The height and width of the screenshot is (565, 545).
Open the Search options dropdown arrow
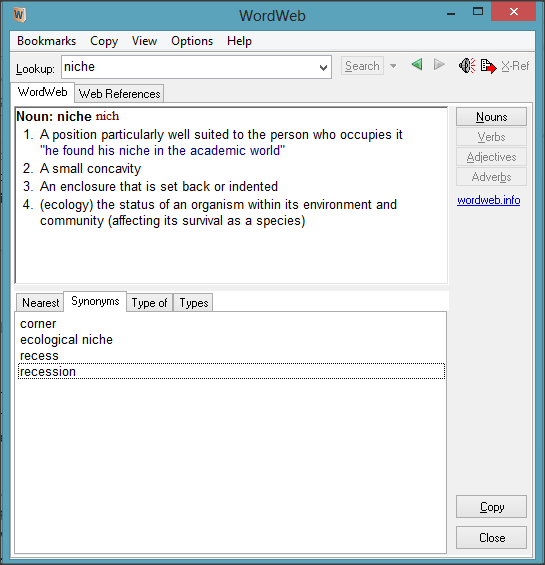(x=393, y=66)
